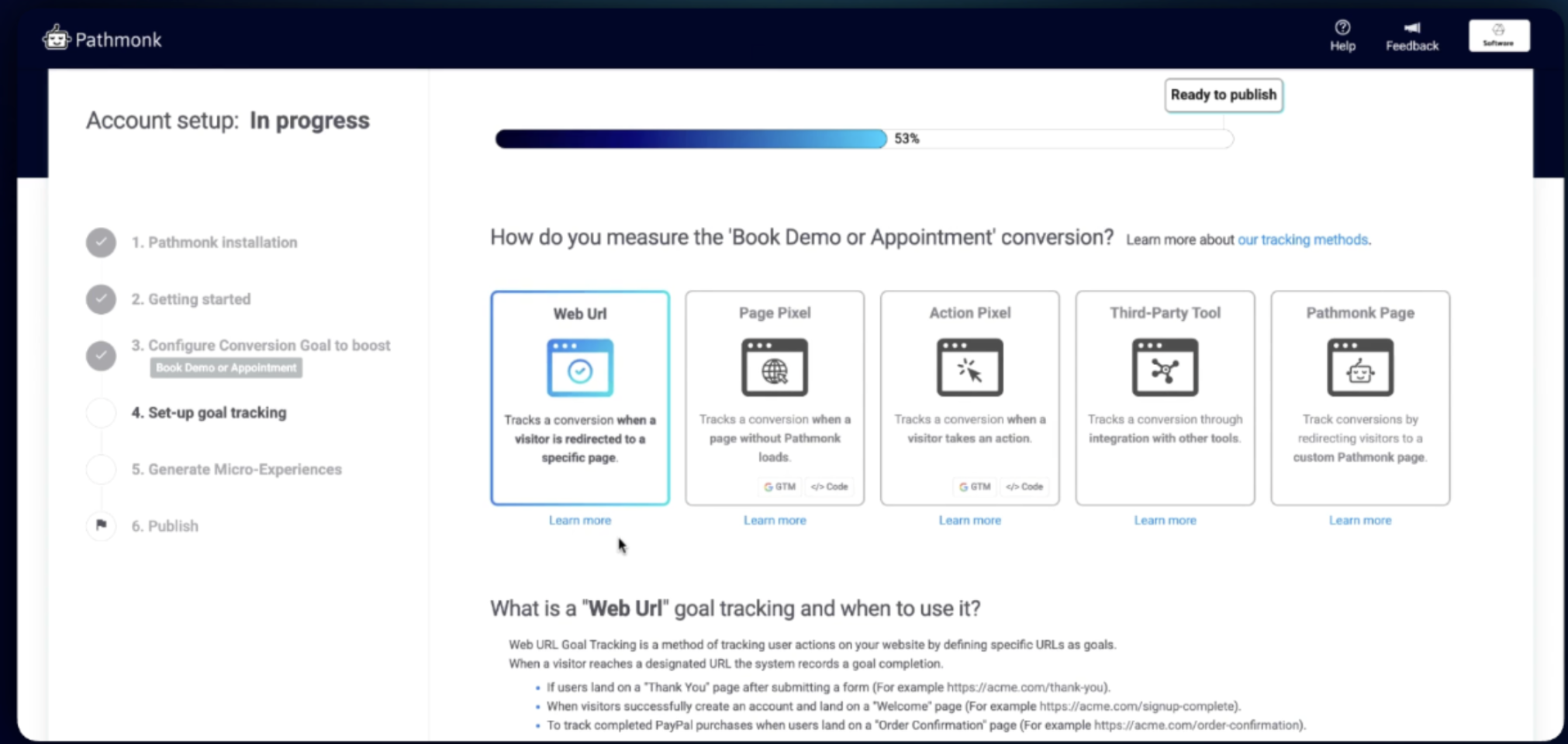Click the Action Pixel cursor icon
1568x744 pixels.
click(970, 367)
